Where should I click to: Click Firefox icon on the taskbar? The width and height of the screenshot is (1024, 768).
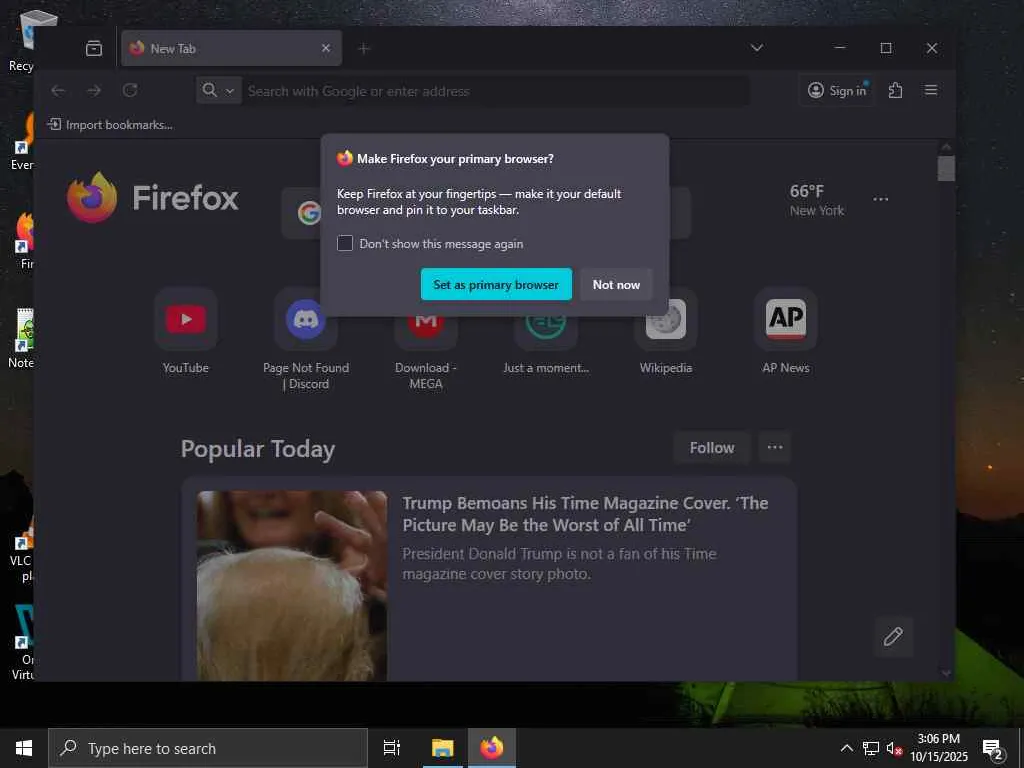click(x=492, y=748)
